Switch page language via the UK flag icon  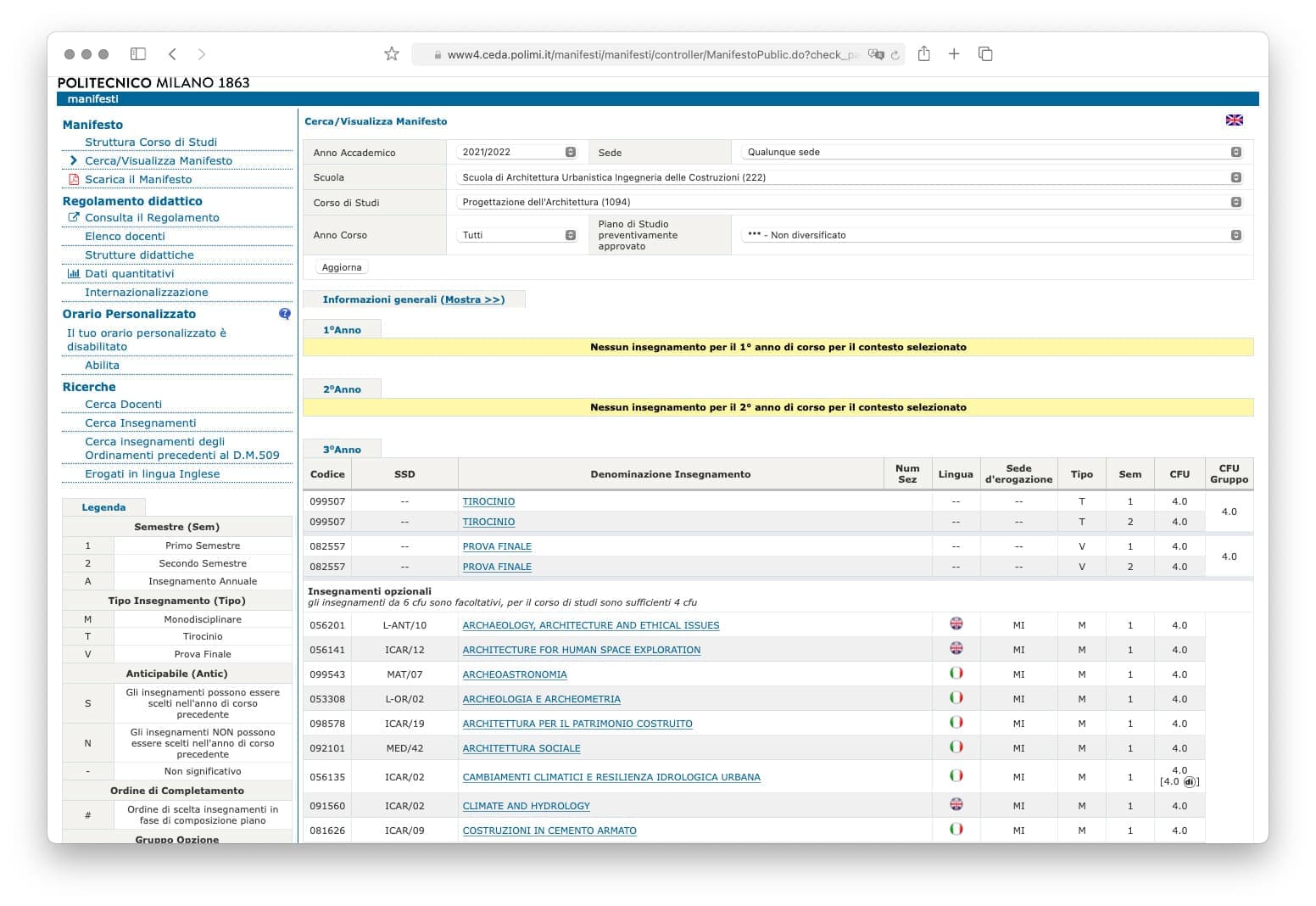(x=1234, y=120)
